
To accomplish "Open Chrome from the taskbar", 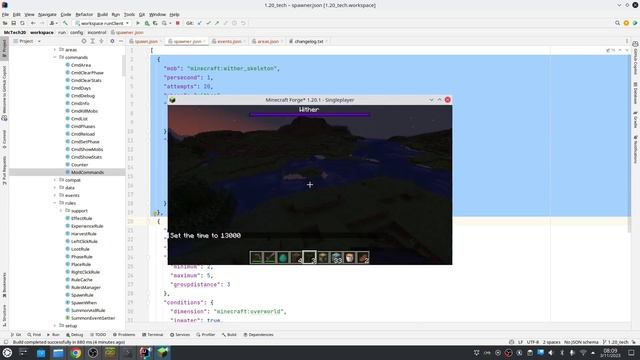I will [x=76, y=353].
